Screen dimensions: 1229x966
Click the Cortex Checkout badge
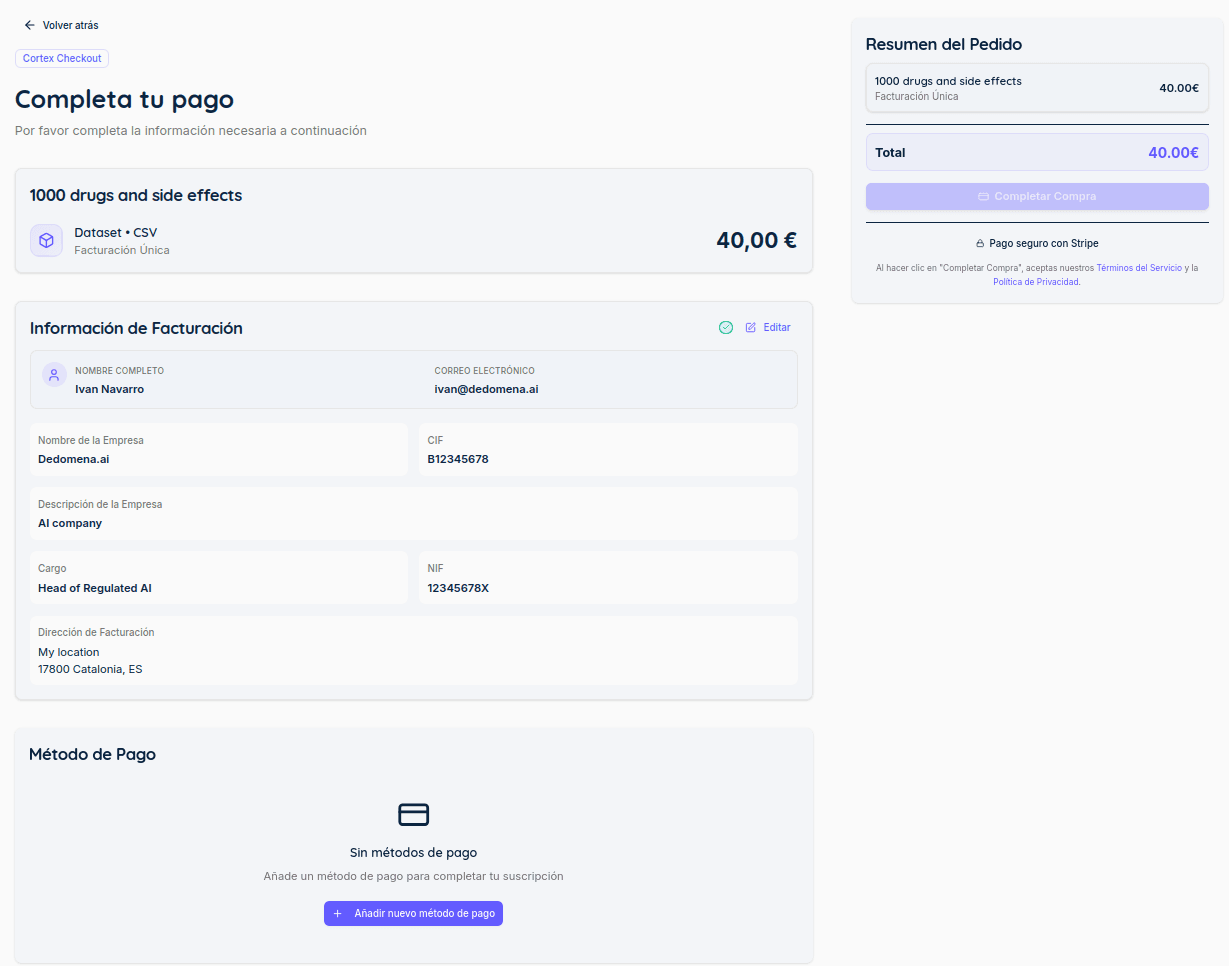62,58
